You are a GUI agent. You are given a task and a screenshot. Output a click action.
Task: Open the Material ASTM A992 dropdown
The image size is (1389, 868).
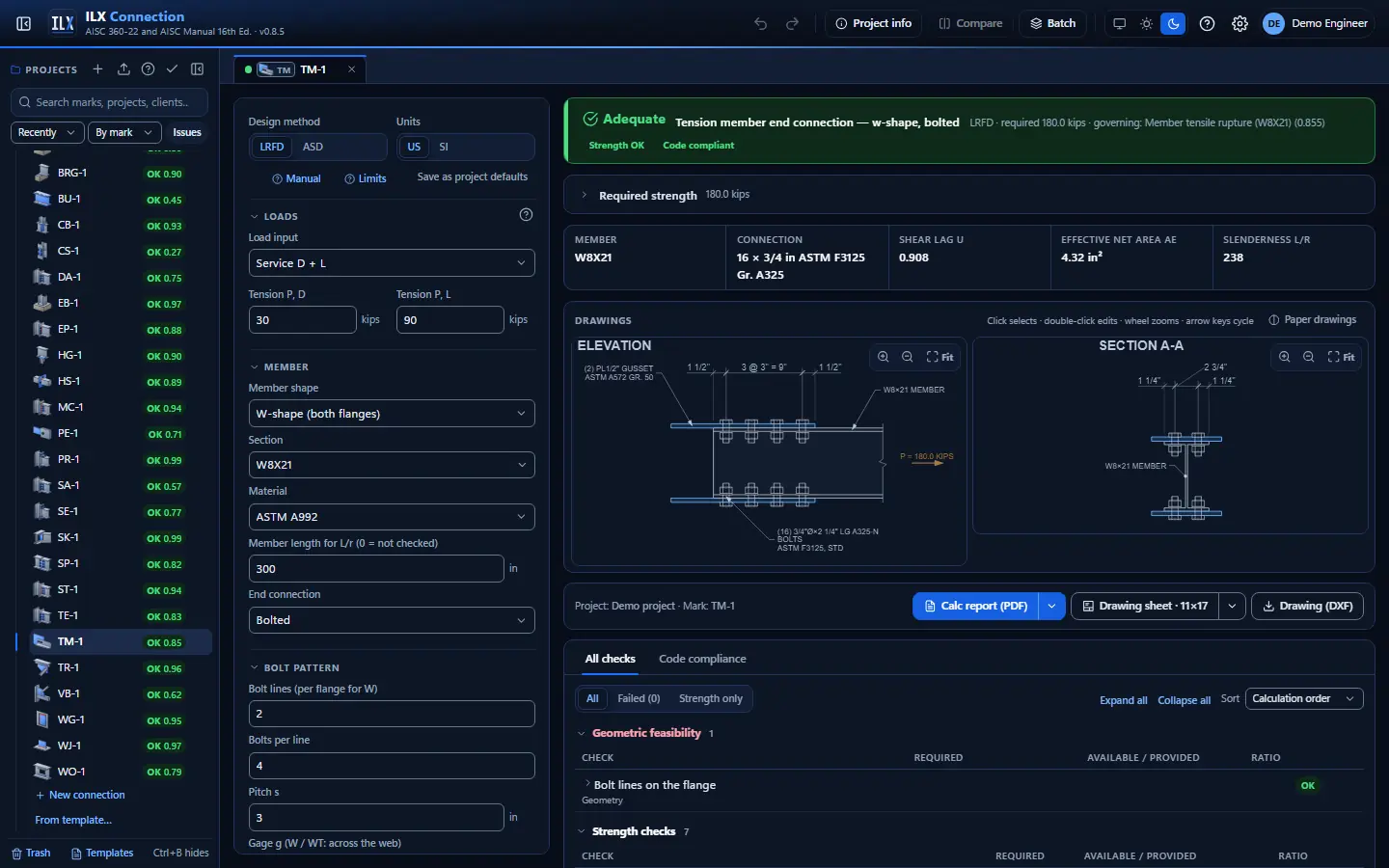tap(392, 517)
